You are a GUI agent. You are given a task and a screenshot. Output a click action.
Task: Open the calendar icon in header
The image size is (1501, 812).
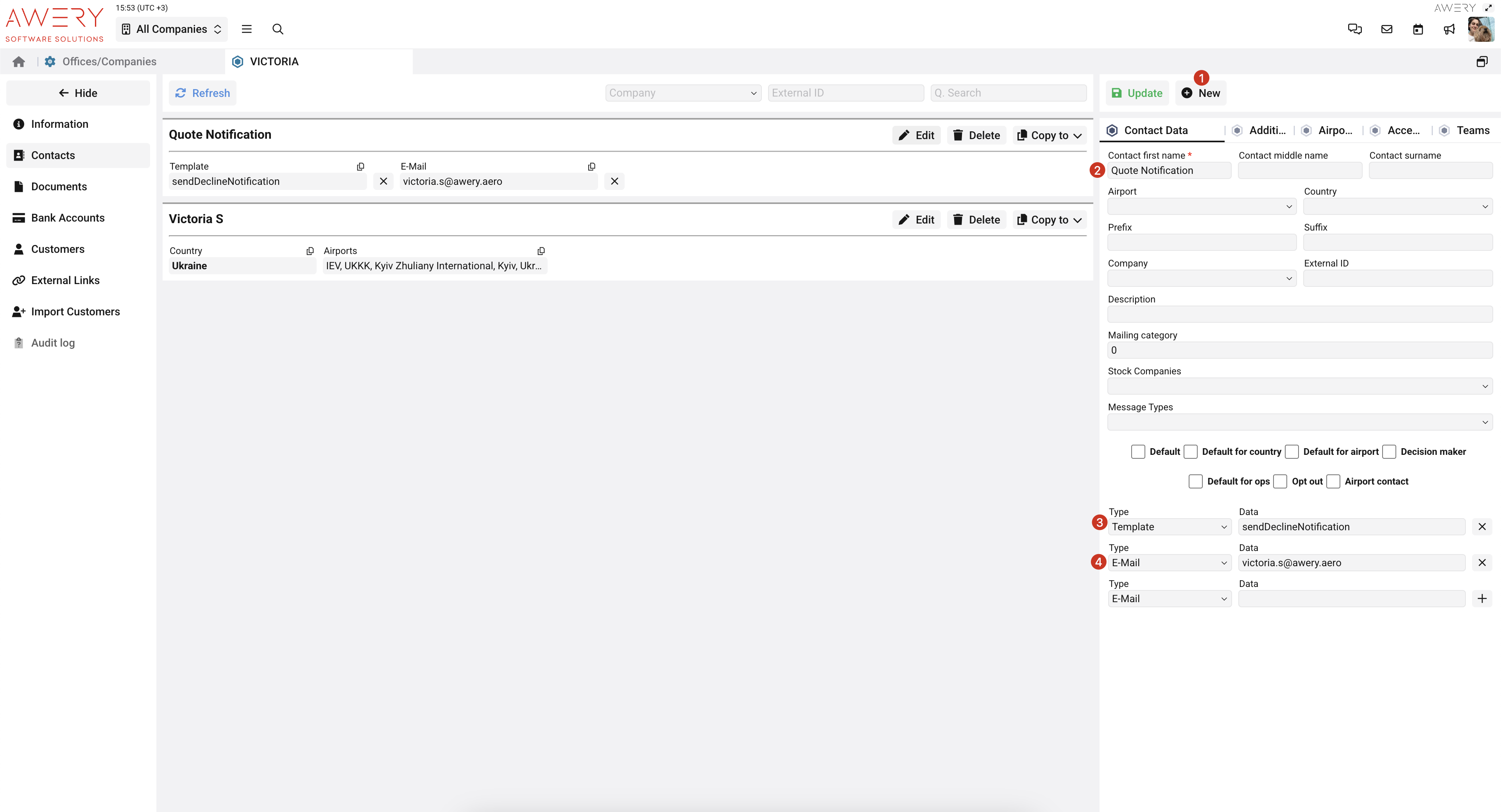click(x=1418, y=29)
